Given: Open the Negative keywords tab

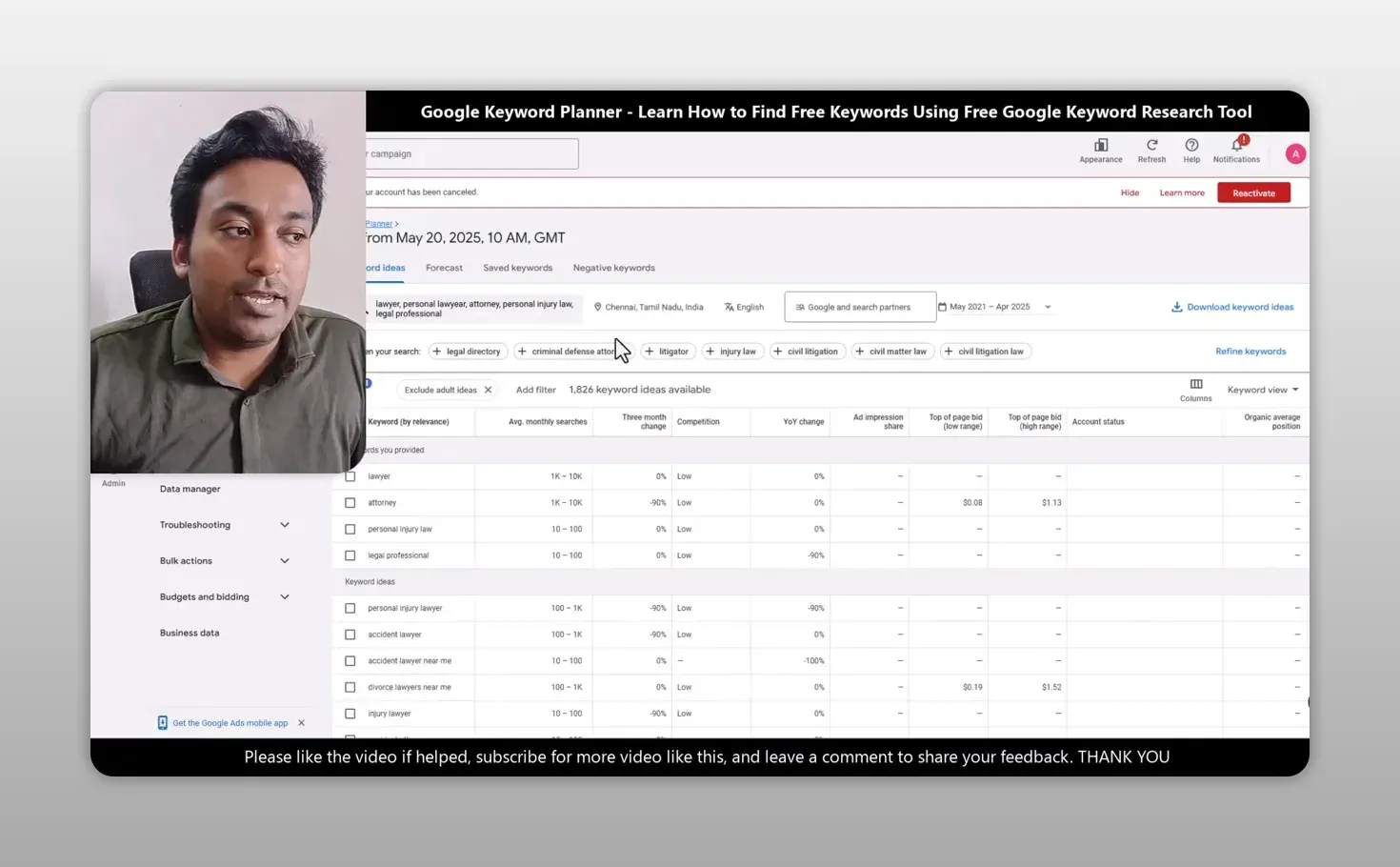Looking at the screenshot, I should (613, 268).
